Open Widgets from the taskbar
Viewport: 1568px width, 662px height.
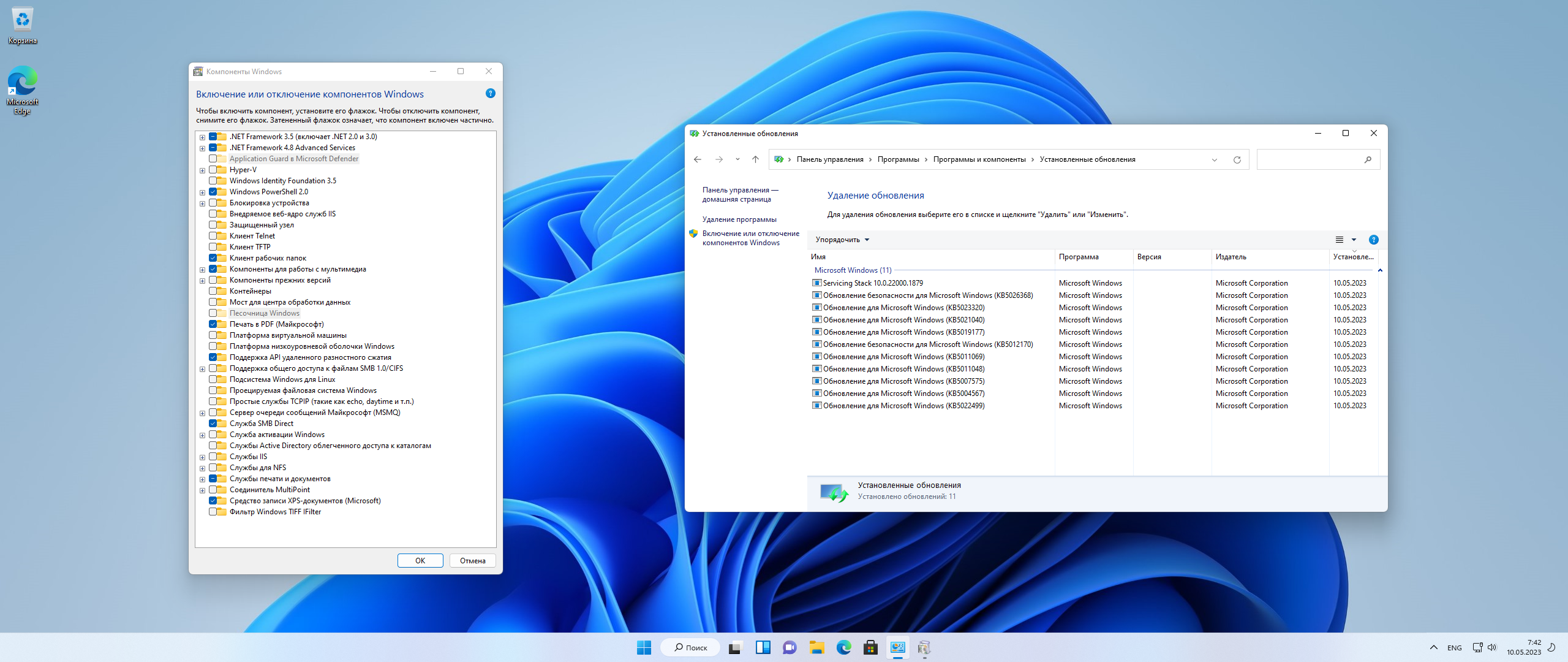tap(763, 647)
